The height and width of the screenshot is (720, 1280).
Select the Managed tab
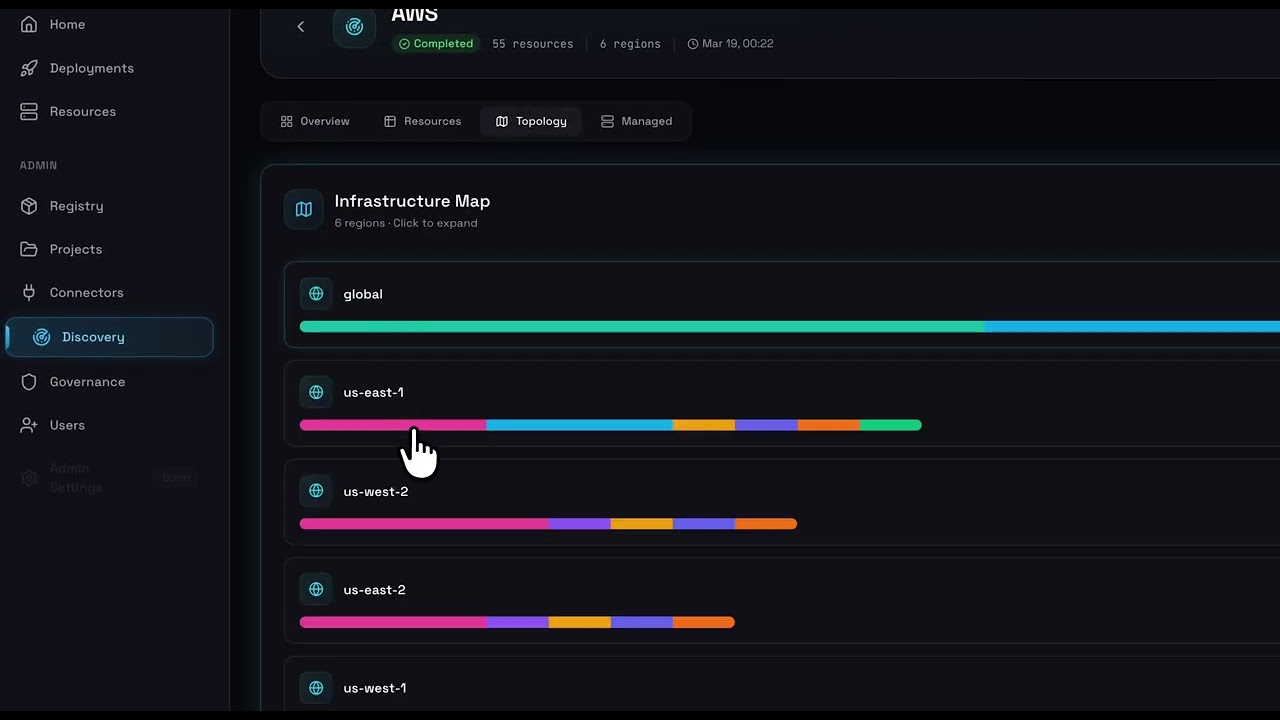pyautogui.click(x=636, y=121)
